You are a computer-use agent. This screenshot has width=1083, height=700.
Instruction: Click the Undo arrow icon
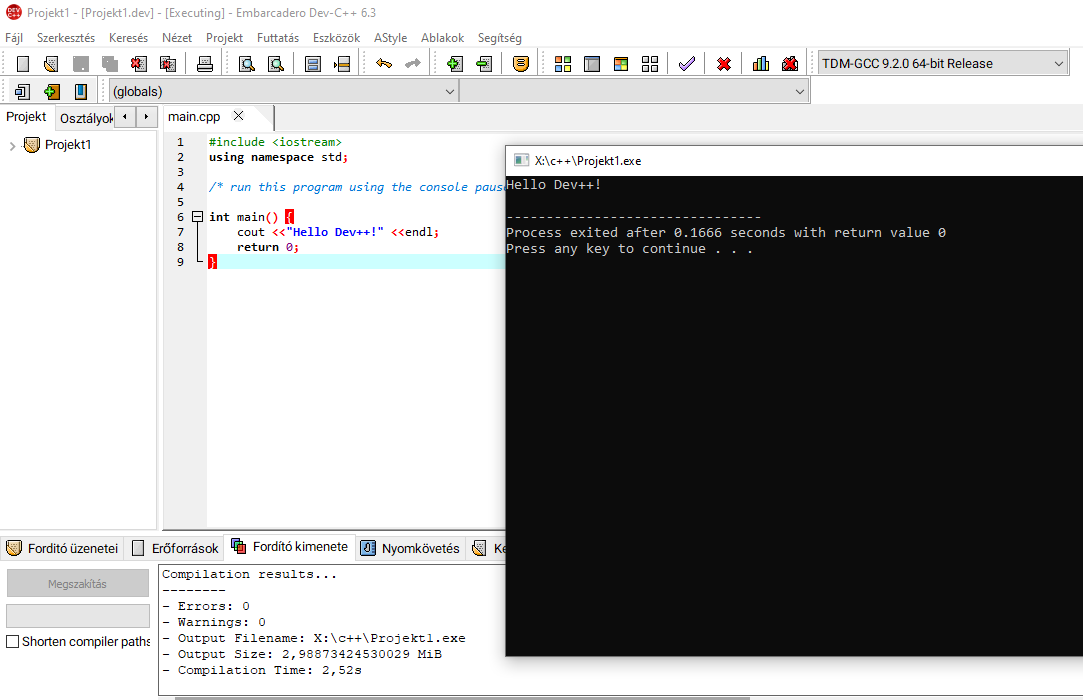[384, 64]
